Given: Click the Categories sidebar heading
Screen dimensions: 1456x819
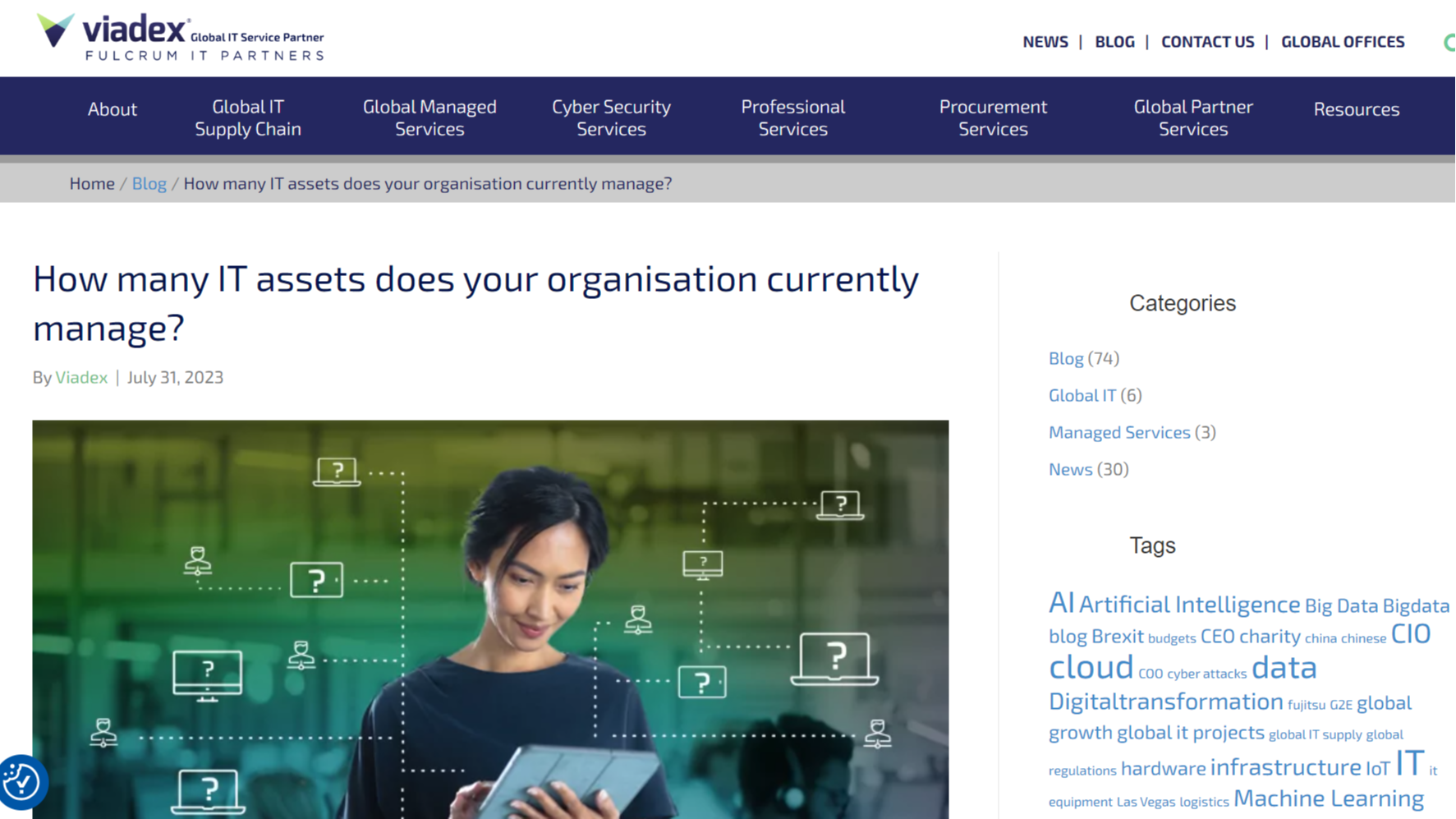Looking at the screenshot, I should point(1183,303).
